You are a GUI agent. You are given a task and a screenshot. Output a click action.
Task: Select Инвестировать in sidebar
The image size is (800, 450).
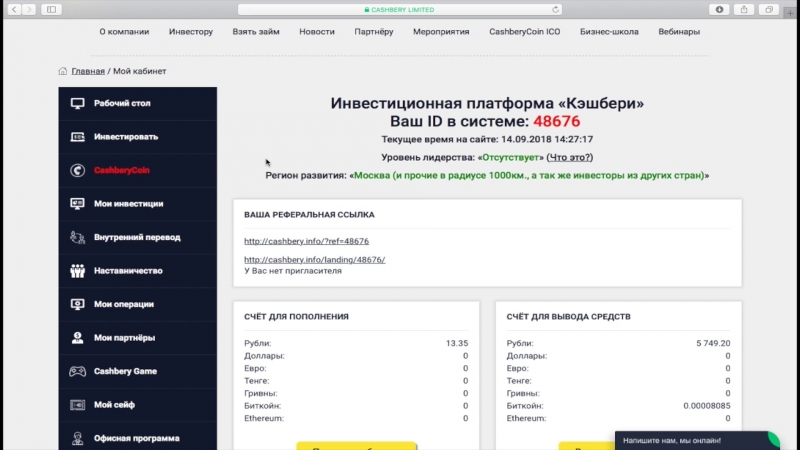[x=126, y=137]
